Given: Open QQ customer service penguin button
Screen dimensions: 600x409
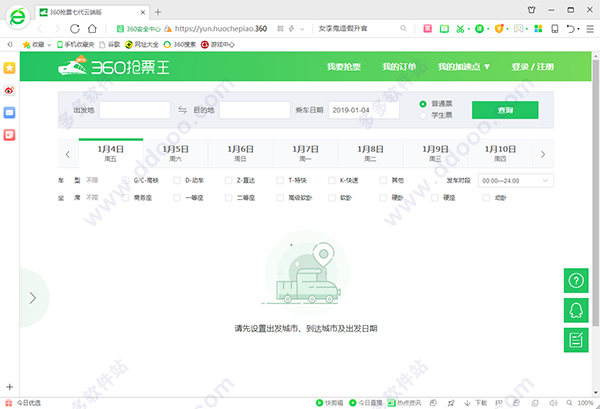Looking at the screenshot, I should click(576, 310).
